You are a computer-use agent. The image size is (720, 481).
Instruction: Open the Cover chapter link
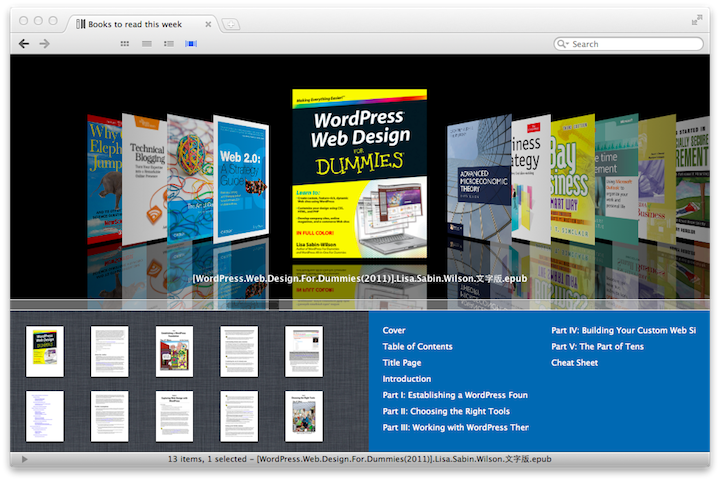pos(394,330)
